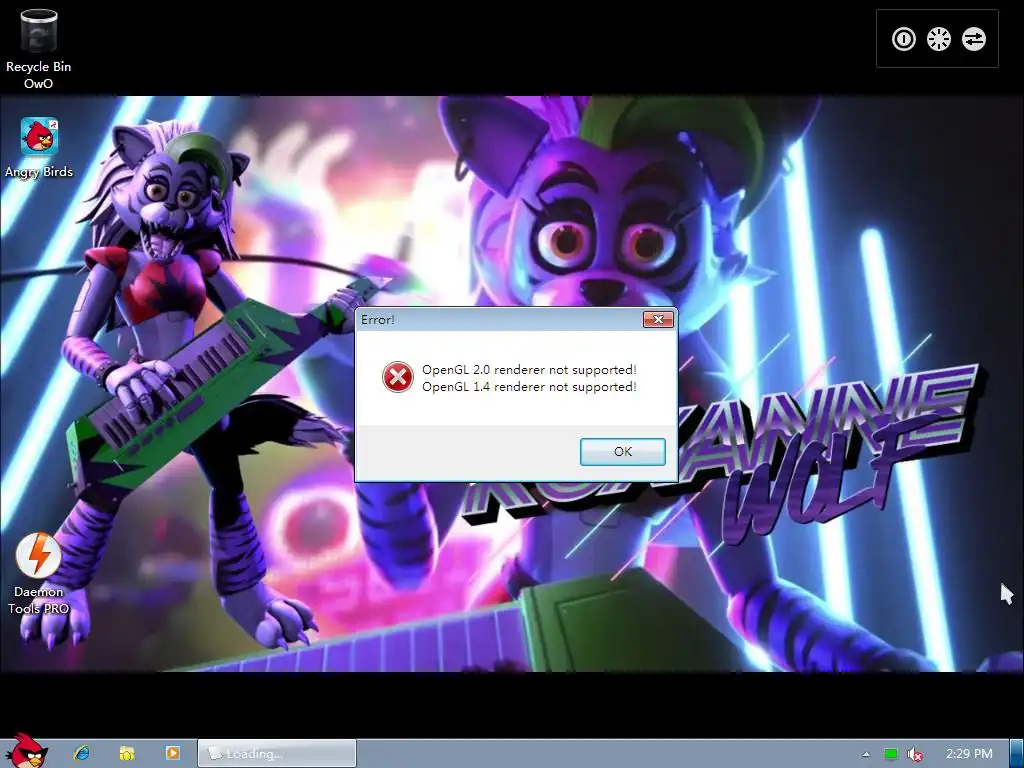Open the 2:29 PM clock
The width and height of the screenshot is (1024, 768).
click(969, 754)
